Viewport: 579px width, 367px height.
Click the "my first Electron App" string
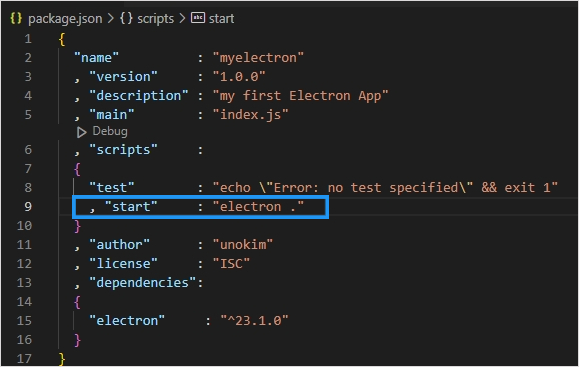[x=301, y=96]
